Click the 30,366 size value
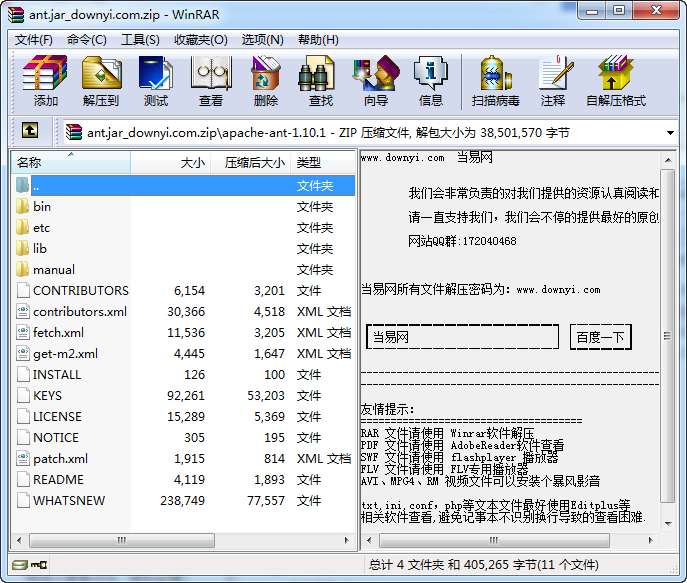 186,311
